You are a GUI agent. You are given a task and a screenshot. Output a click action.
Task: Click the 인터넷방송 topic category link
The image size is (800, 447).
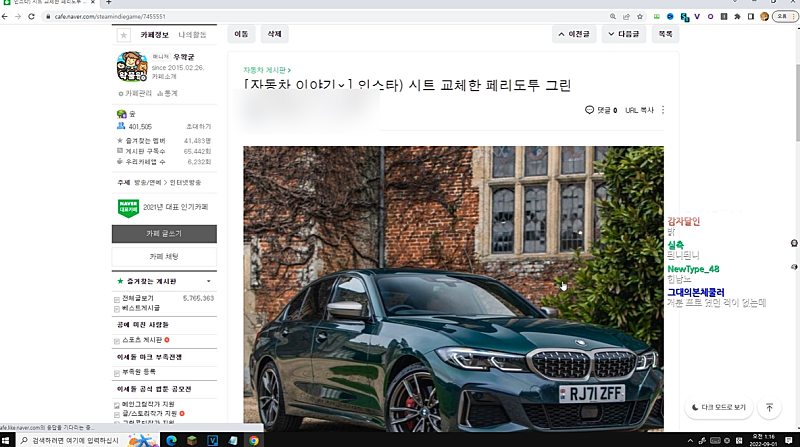185,183
